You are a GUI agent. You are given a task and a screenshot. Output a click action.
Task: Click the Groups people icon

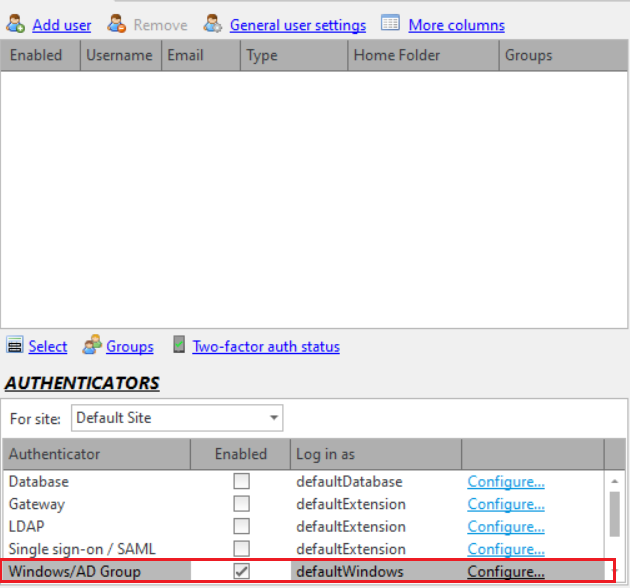pos(92,346)
